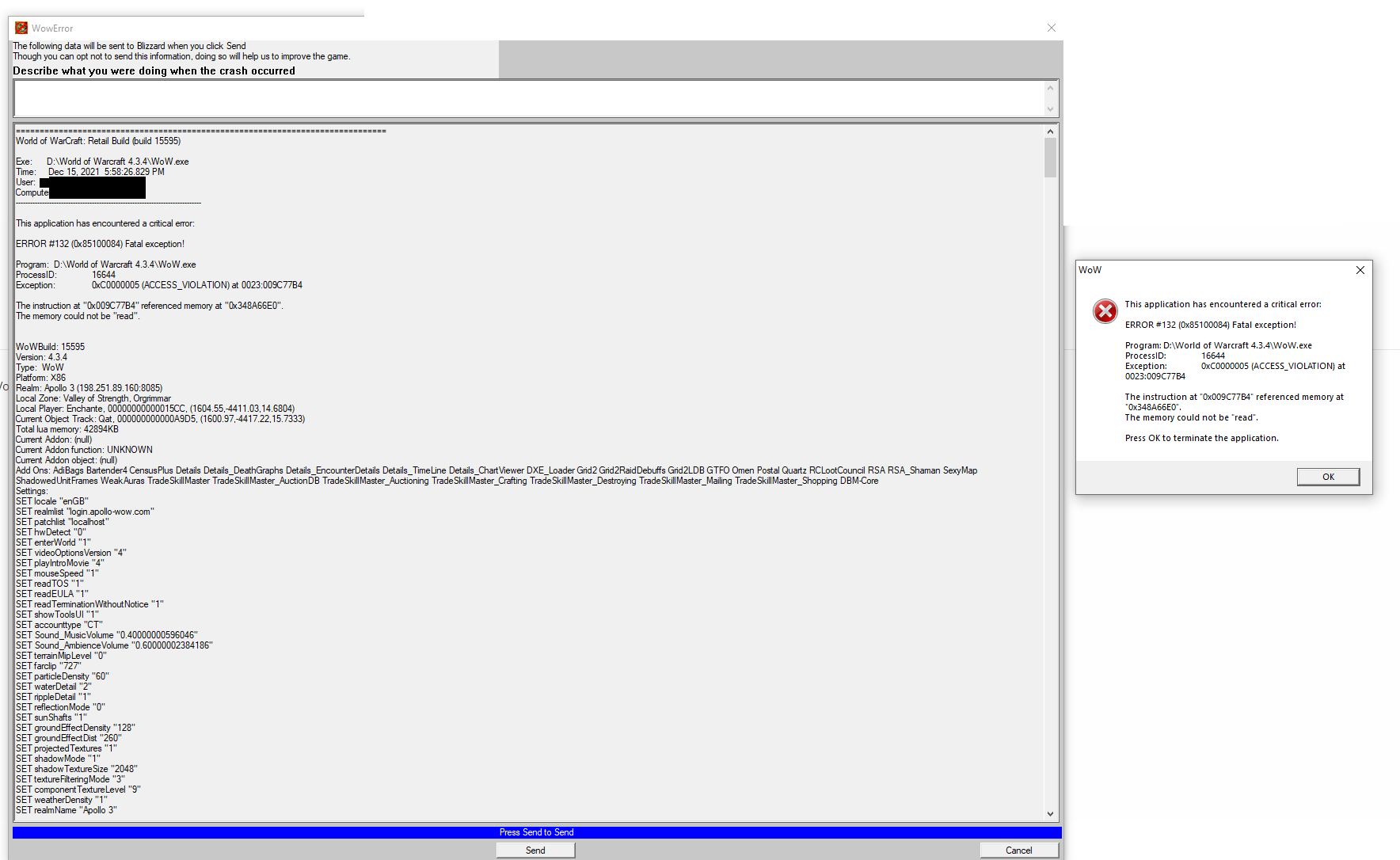Viewport: 1400px width, 860px height.
Task: Click OK in the WoW error dialog
Action: pyautogui.click(x=1328, y=477)
